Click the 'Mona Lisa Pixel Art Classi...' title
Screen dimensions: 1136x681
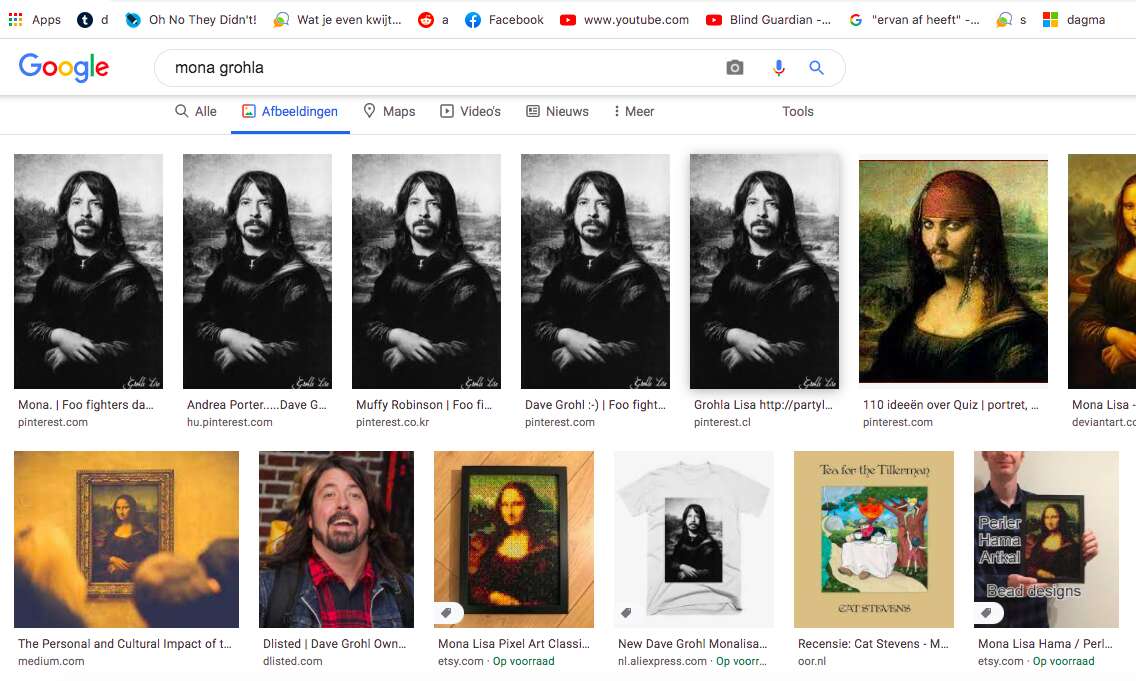point(514,643)
